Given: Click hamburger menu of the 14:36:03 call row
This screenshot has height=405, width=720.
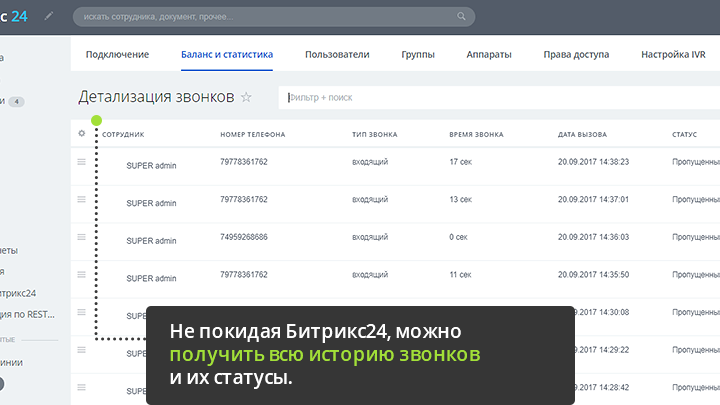Looking at the screenshot, I should [x=82, y=237].
